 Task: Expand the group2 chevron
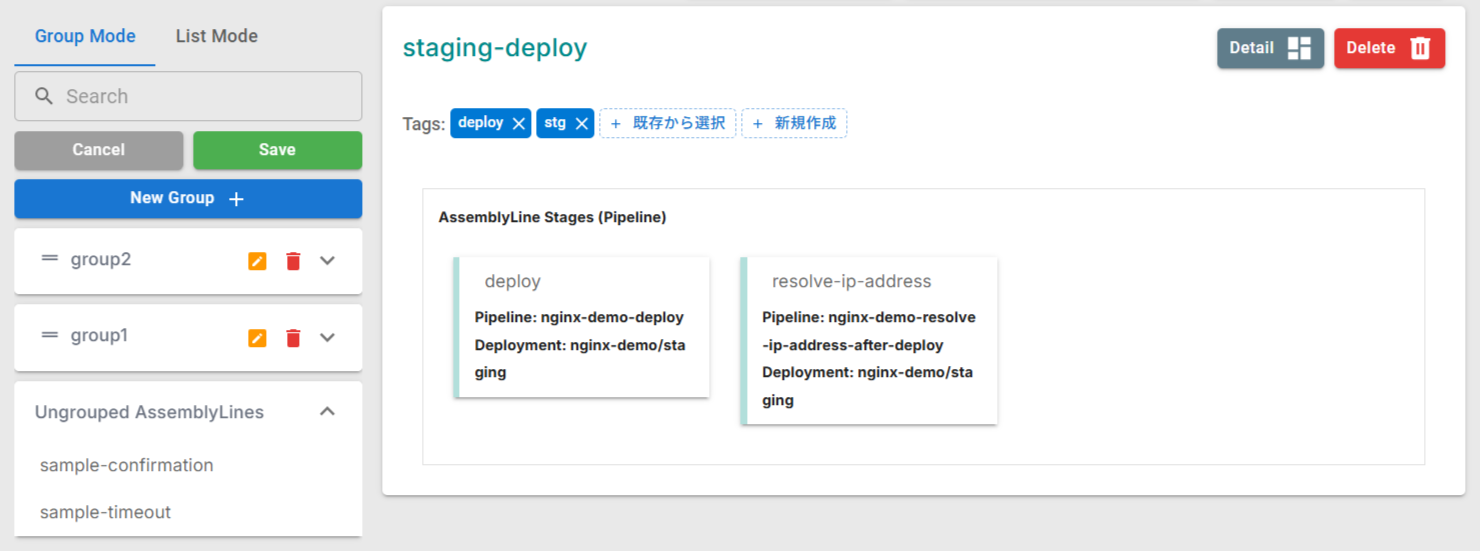(327, 261)
